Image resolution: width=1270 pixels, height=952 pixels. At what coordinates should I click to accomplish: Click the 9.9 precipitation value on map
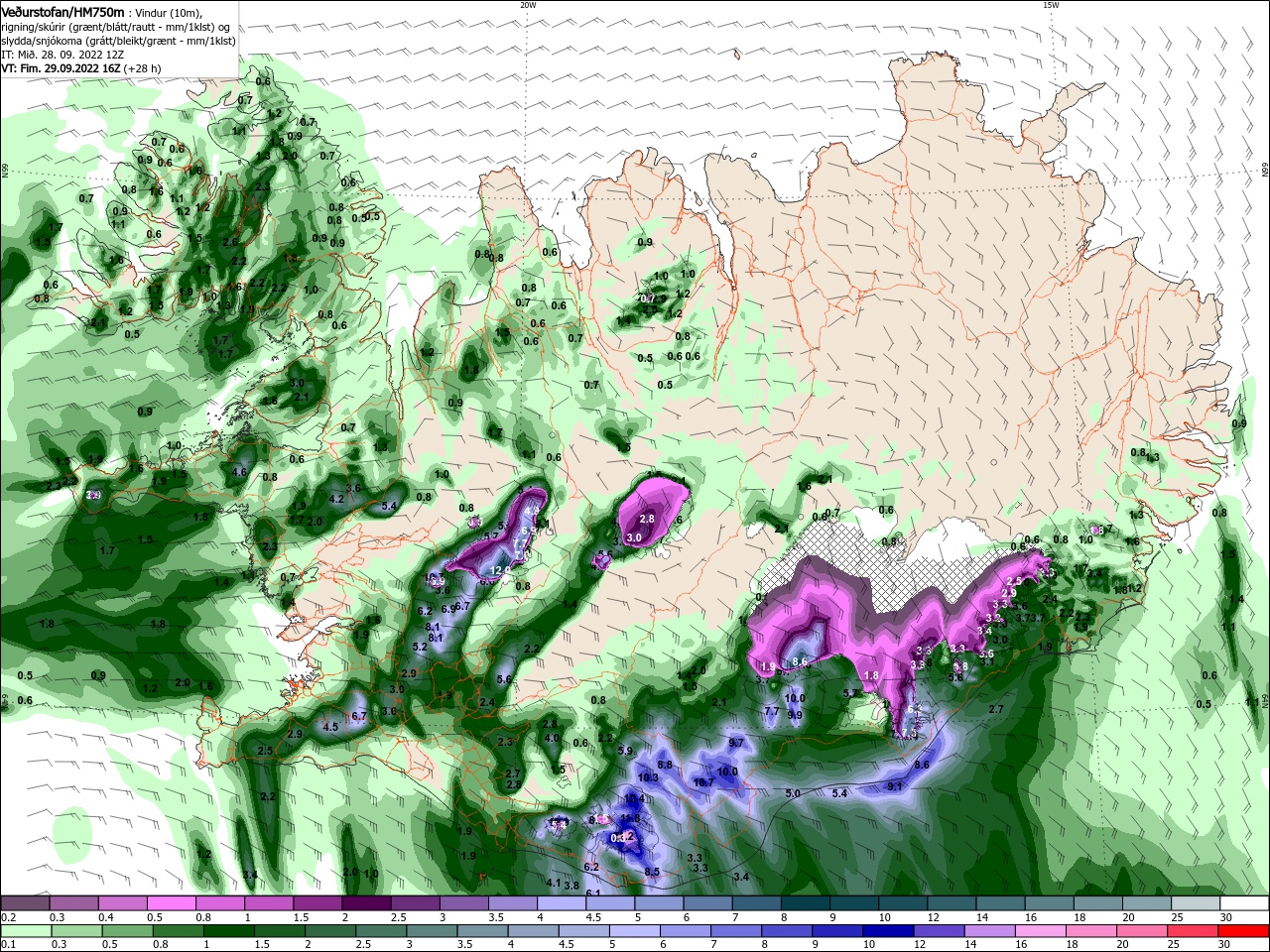795,715
